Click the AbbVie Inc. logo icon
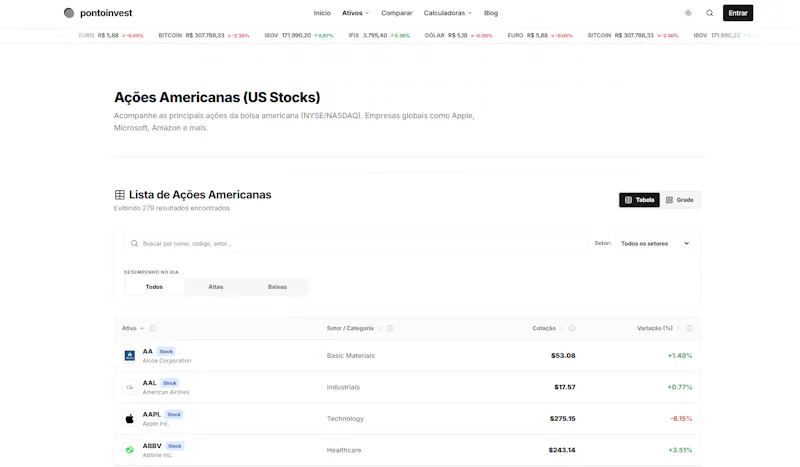Screen dimensions: 800x467 tap(130, 450)
